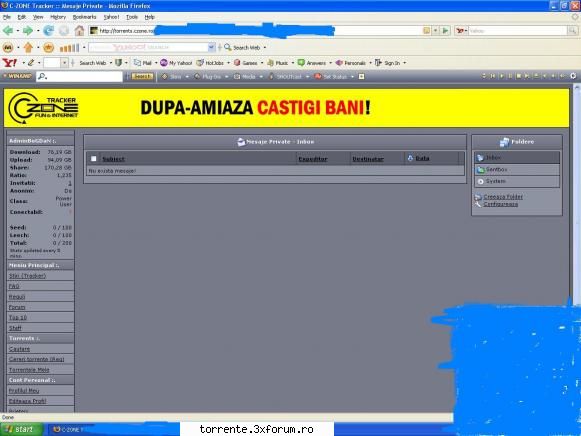Image resolution: width=581 pixels, height=436 pixels.
Task: Click the Winamp toolbar Search button
Action: click(x=142, y=76)
